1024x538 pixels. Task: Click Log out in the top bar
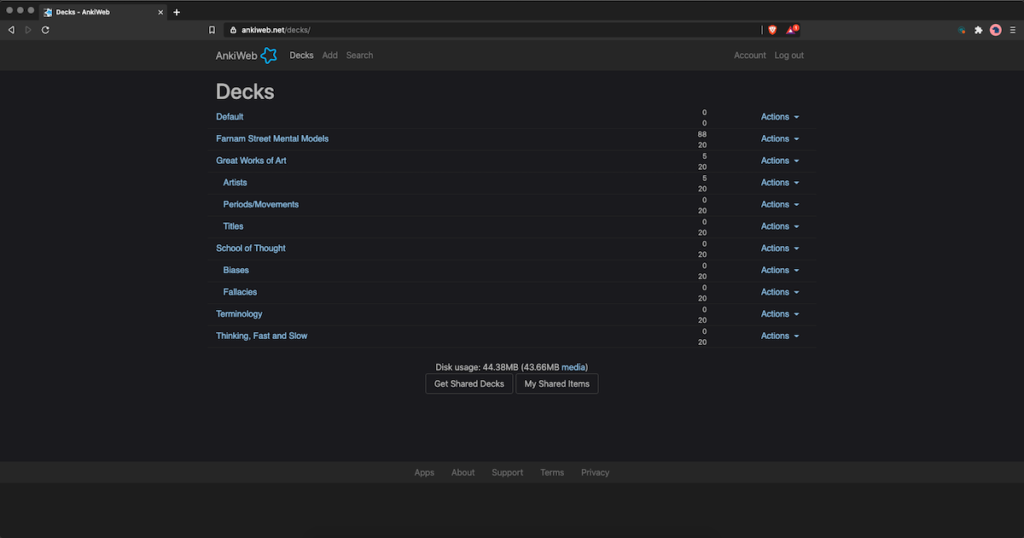tap(789, 55)
